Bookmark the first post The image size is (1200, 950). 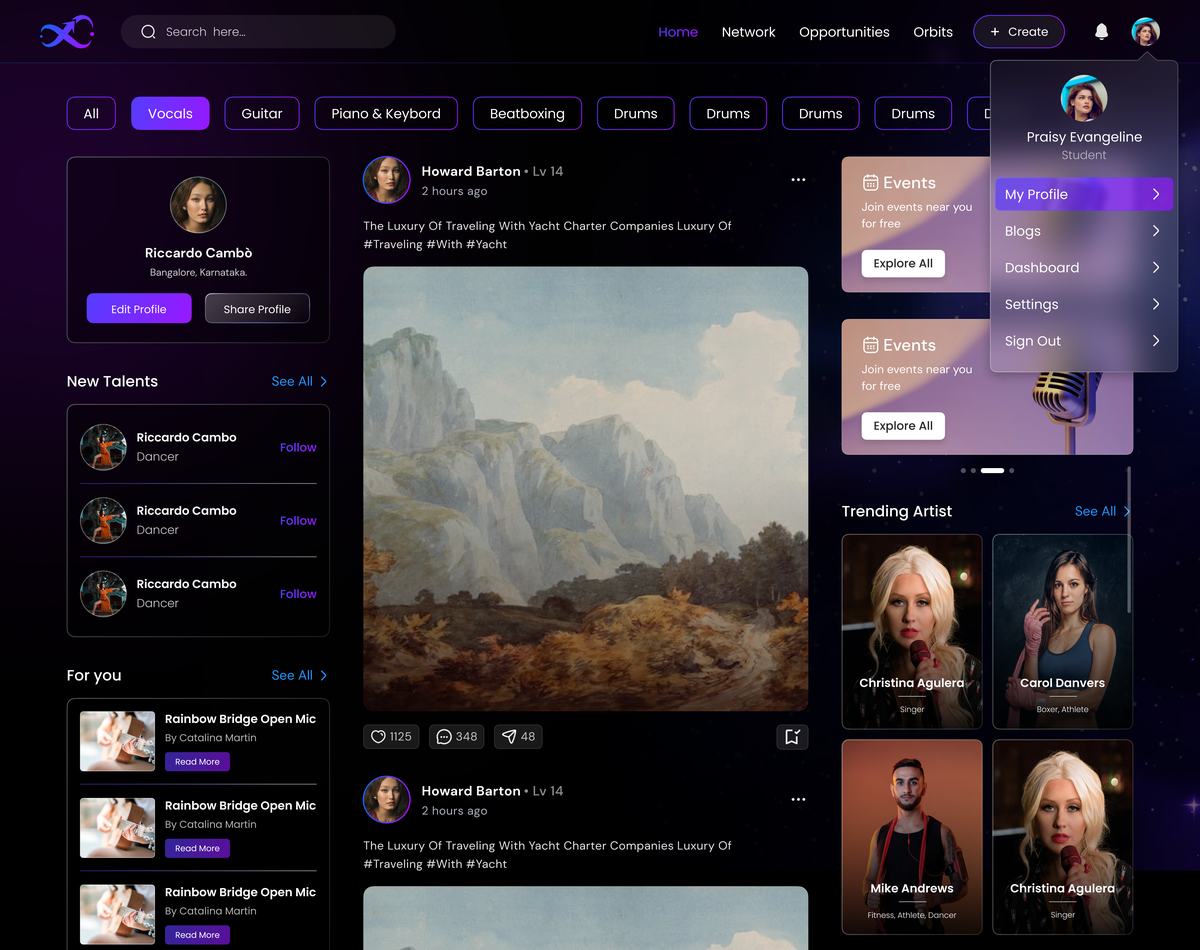pos(792,737)
